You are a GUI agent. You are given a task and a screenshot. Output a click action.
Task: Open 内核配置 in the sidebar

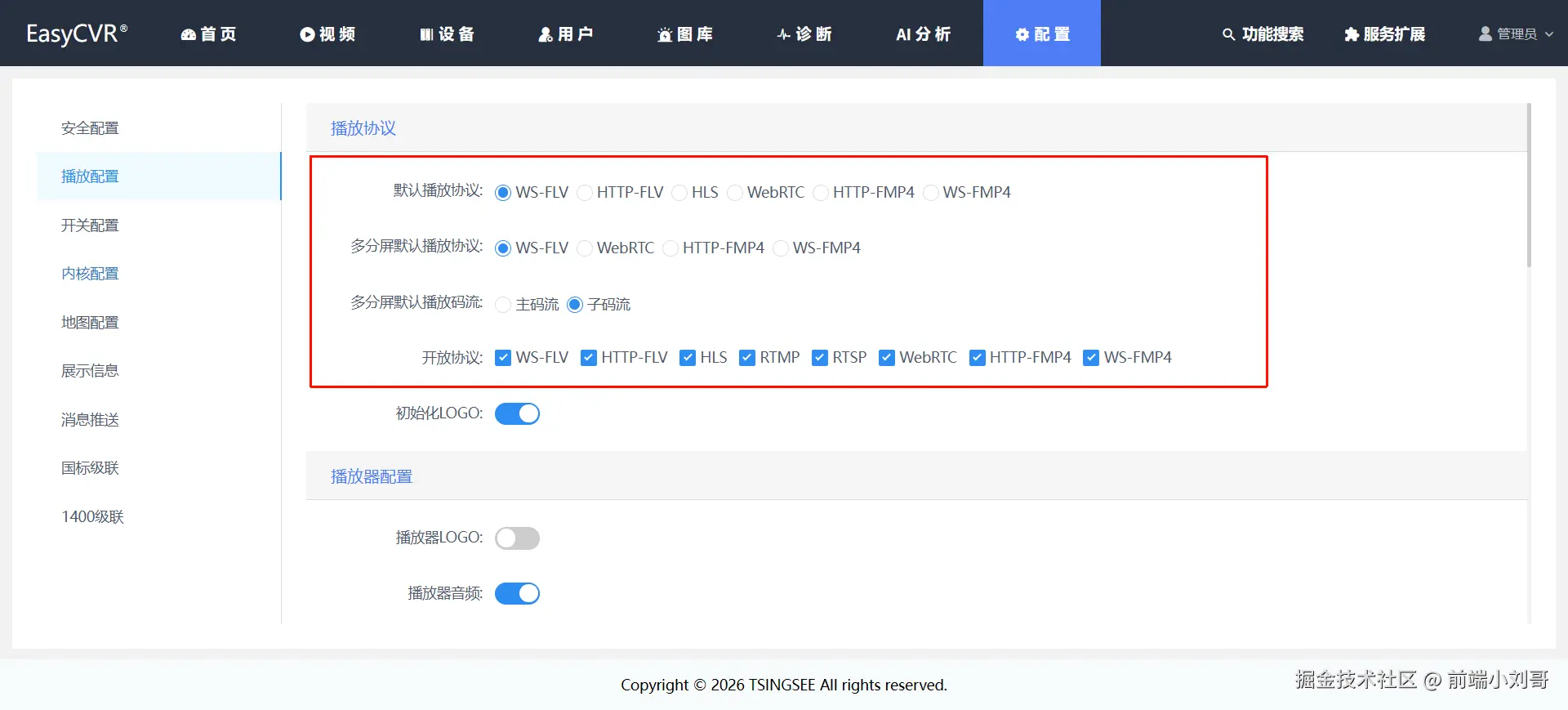[159, 274]
